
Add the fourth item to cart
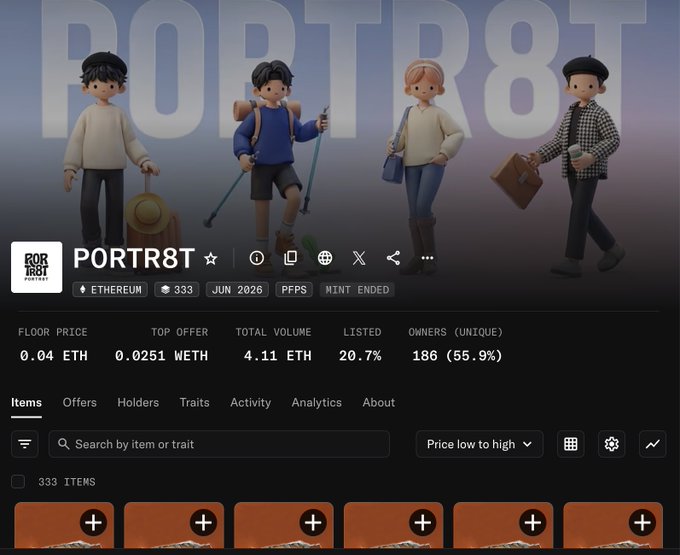coord(423,522)
